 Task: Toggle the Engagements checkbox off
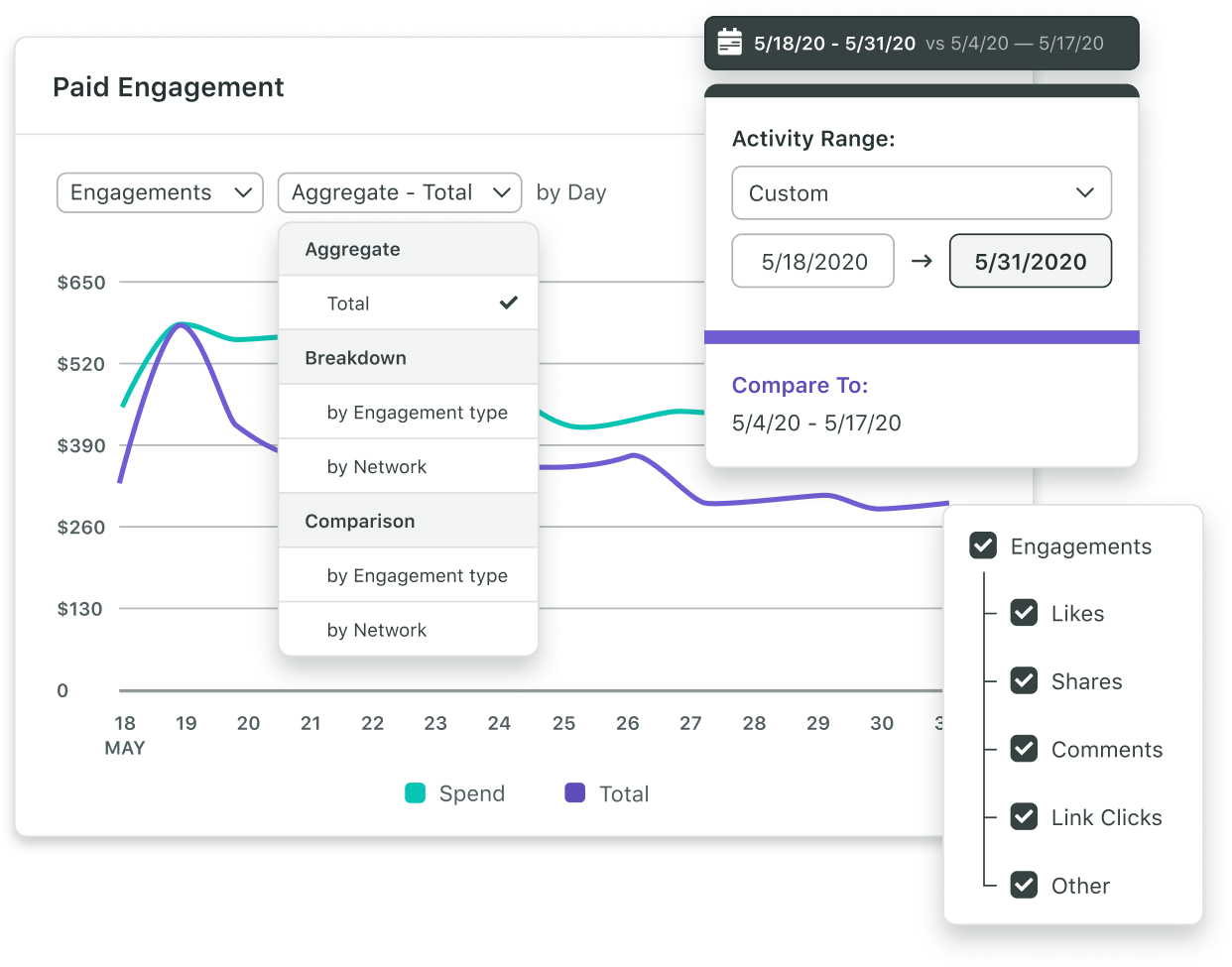[x=982, y=545]
